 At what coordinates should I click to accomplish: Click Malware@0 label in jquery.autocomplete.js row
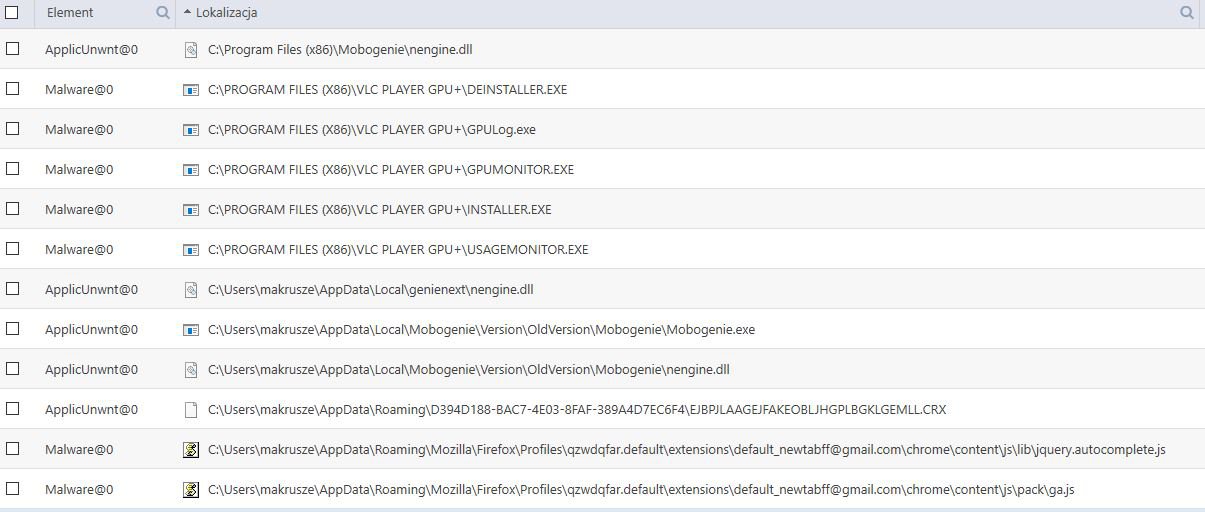pos(79,449)
